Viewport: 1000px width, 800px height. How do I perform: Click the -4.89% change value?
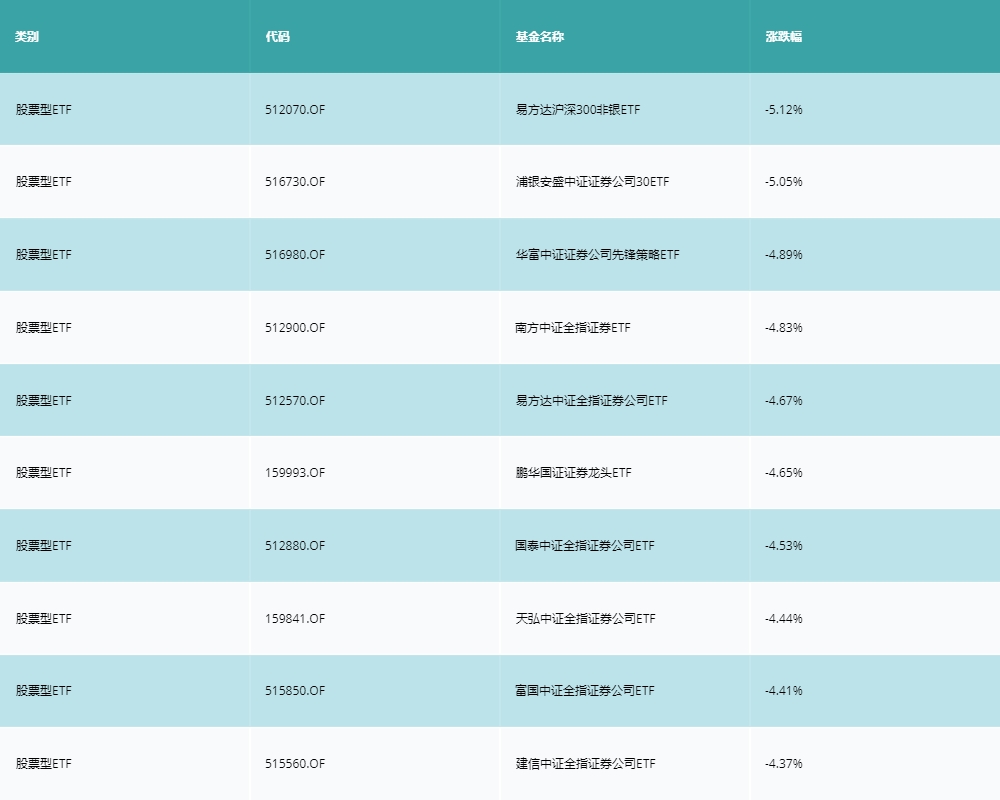tap(784, 255)
